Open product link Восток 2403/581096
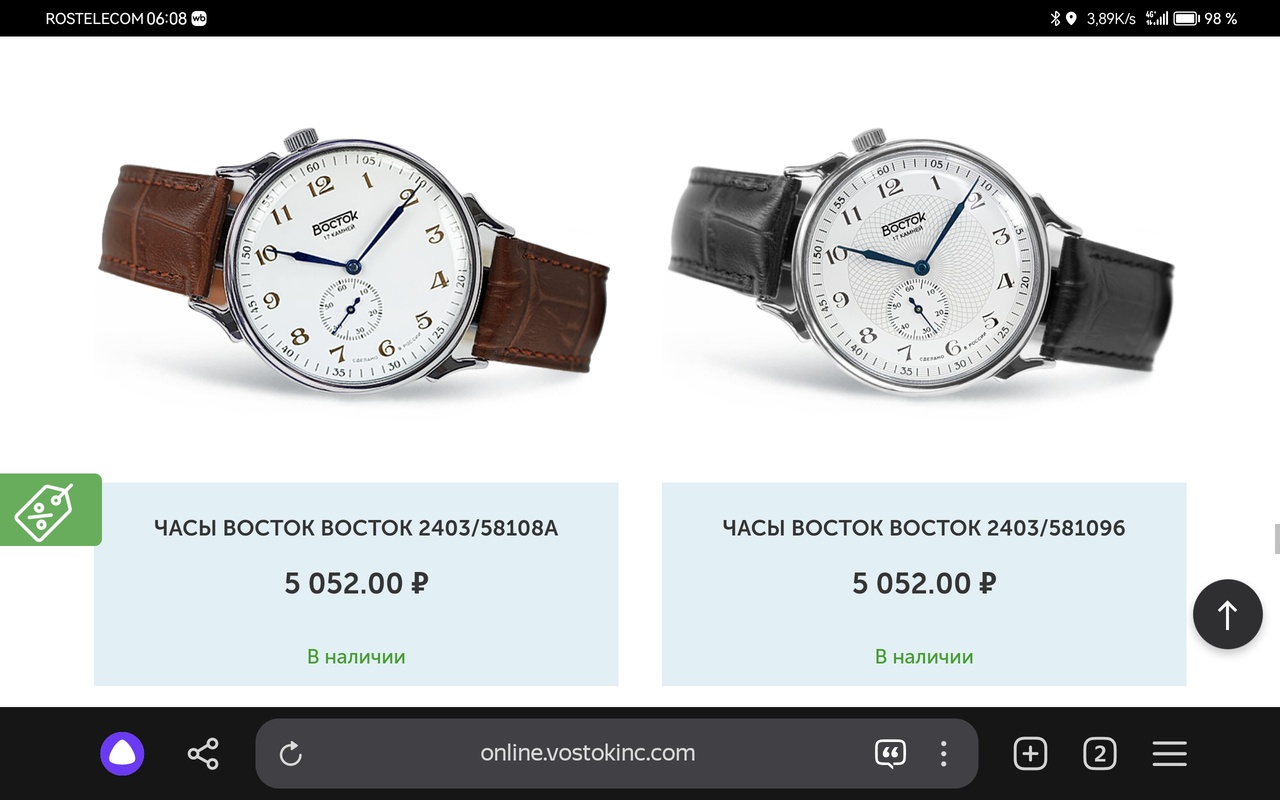 [924, 528]
